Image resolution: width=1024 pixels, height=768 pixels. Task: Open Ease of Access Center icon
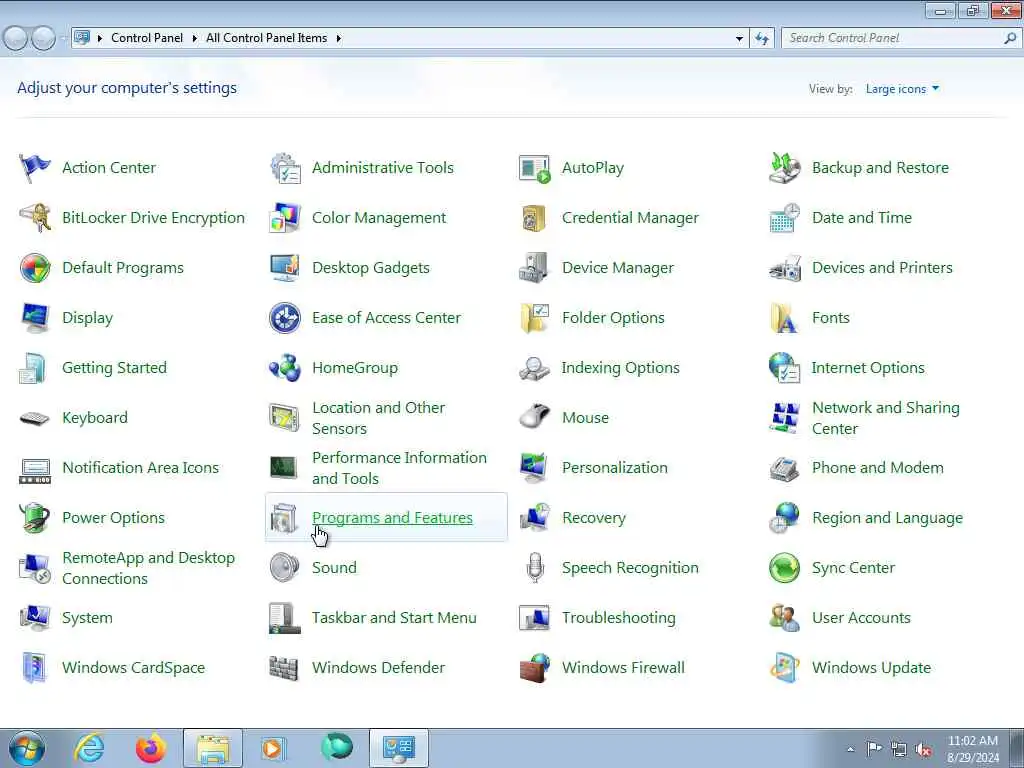click(285, 318)
